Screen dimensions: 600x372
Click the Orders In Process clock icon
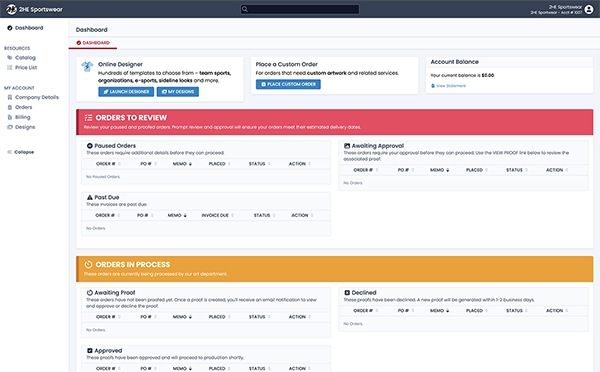88,264
